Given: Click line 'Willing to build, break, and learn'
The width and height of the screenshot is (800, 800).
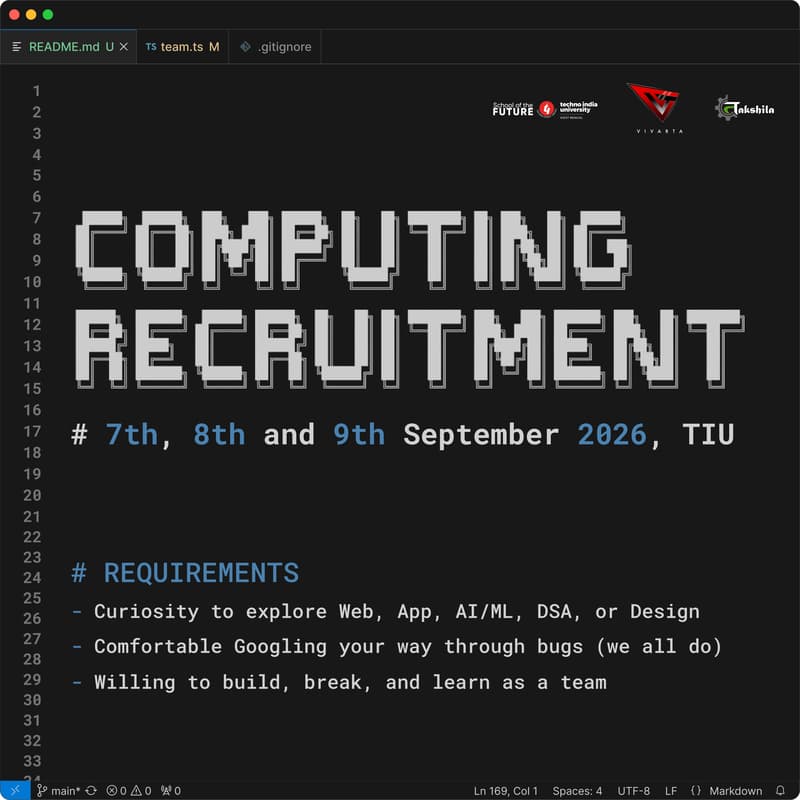Looking at the screenshot, I should click(x=339, y=682).
